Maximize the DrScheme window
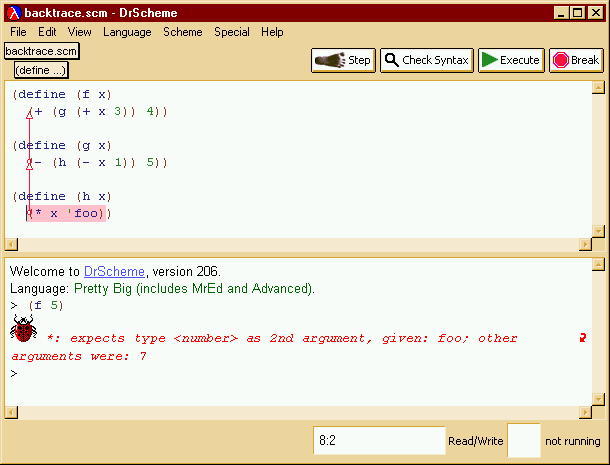This screenshot has width=610, height=465. 578,13
